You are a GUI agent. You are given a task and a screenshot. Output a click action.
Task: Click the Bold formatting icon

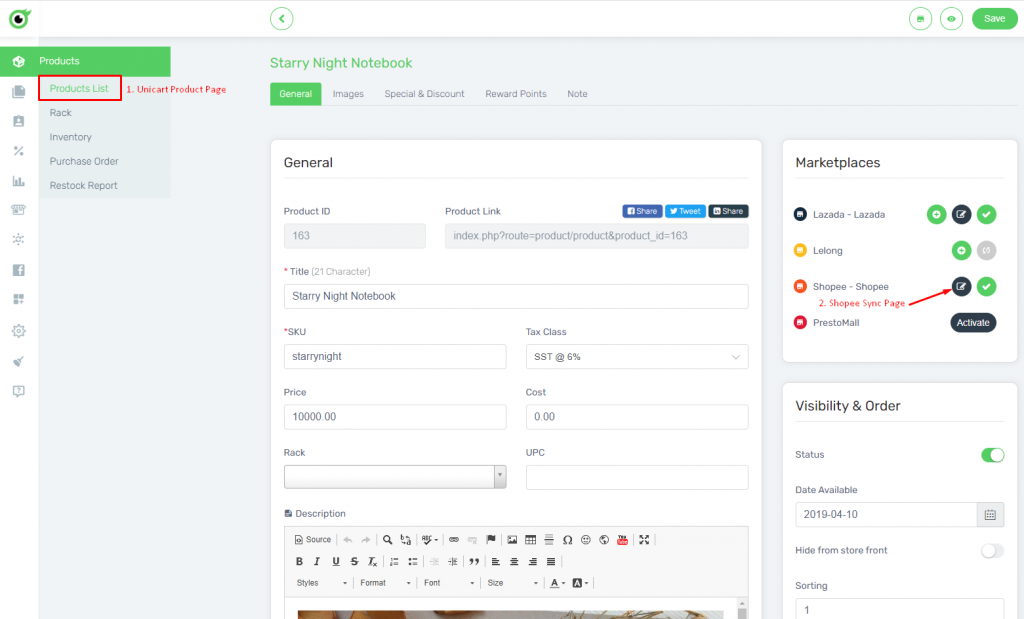[x=299, y=561]
